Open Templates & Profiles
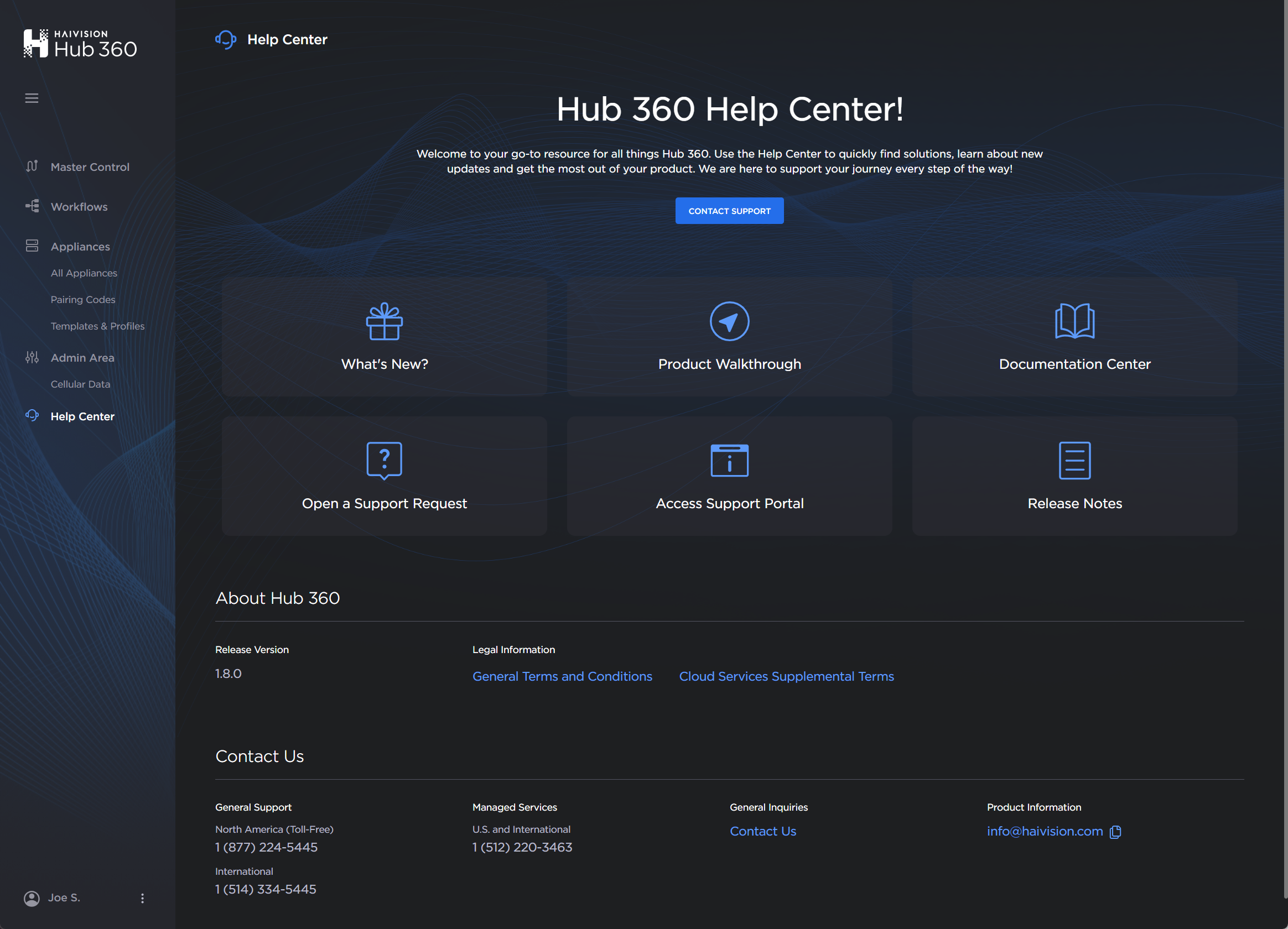The image size is (1288, 929). 97,326
